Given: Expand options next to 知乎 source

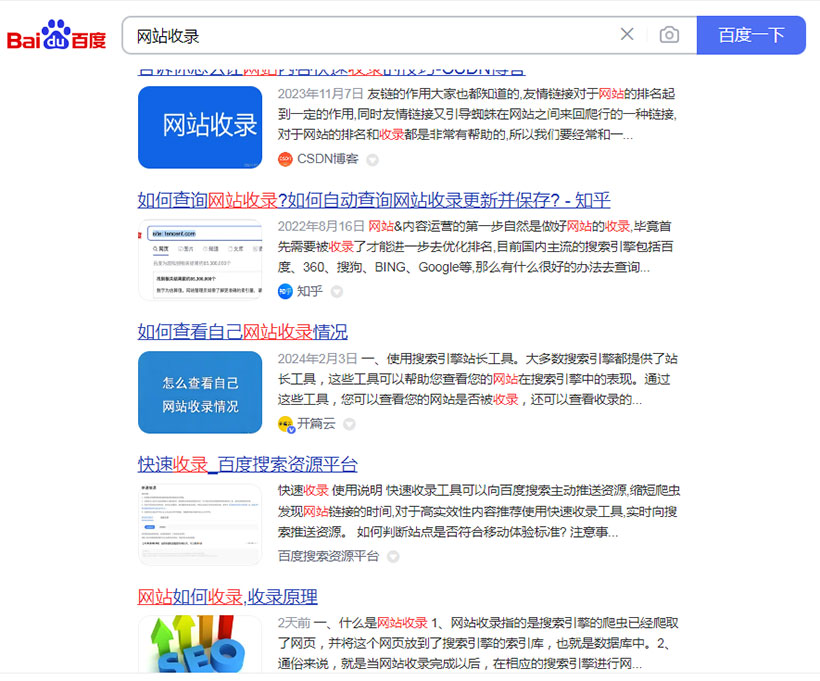Looking at the screenshot, I should (x=337, y=292).
